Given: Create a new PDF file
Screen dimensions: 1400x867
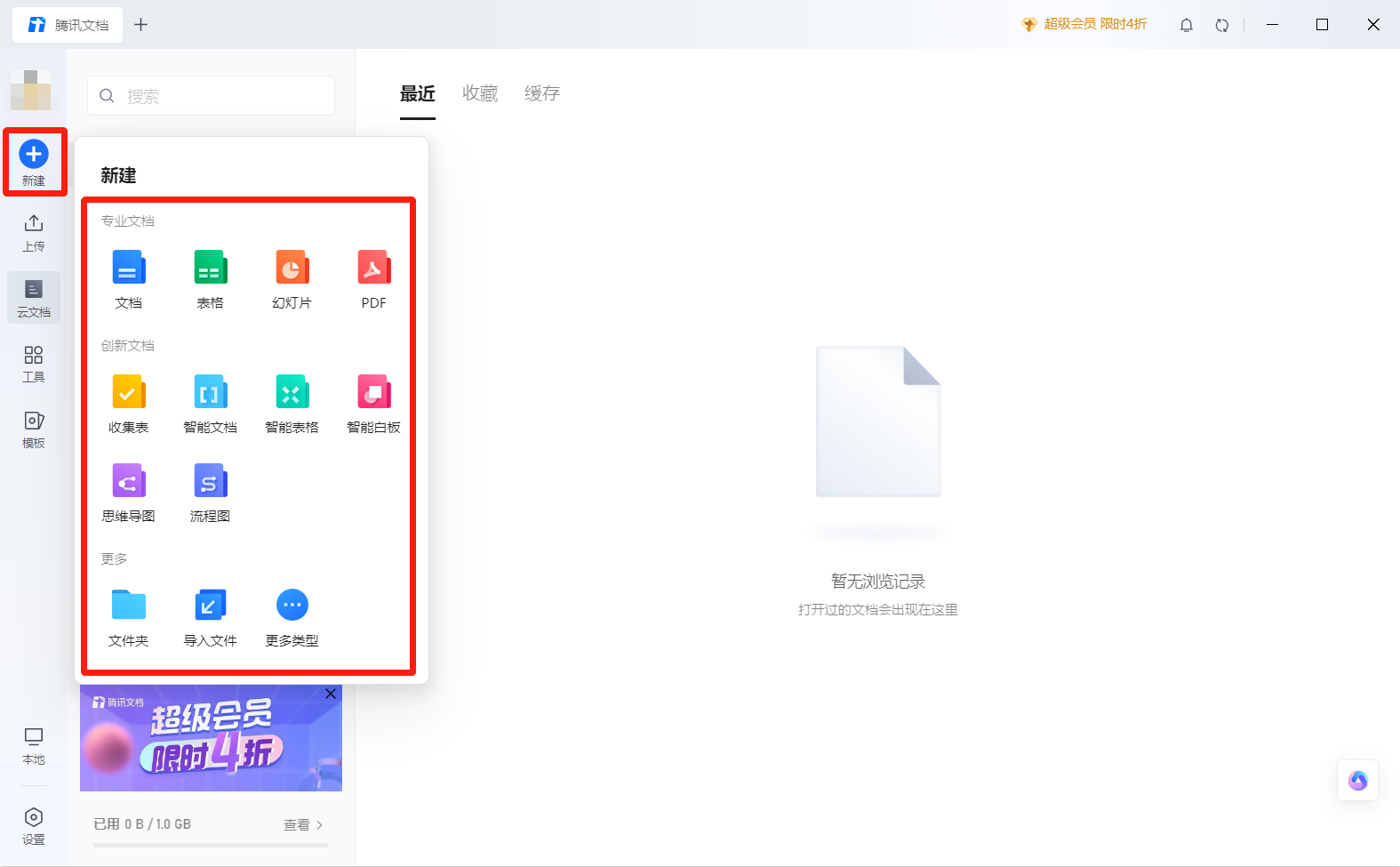Looking at the screenshot, I should click(x=374, y=280).
